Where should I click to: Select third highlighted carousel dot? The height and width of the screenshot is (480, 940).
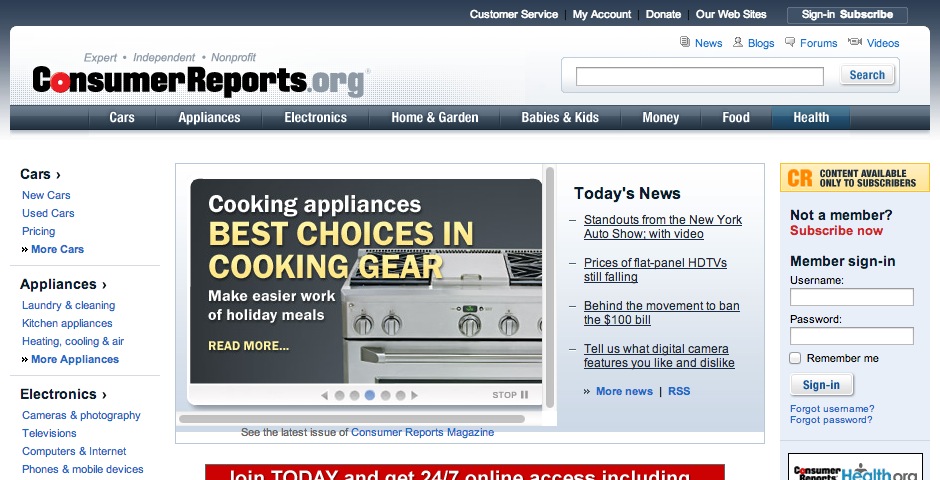[x=370, y=395]
